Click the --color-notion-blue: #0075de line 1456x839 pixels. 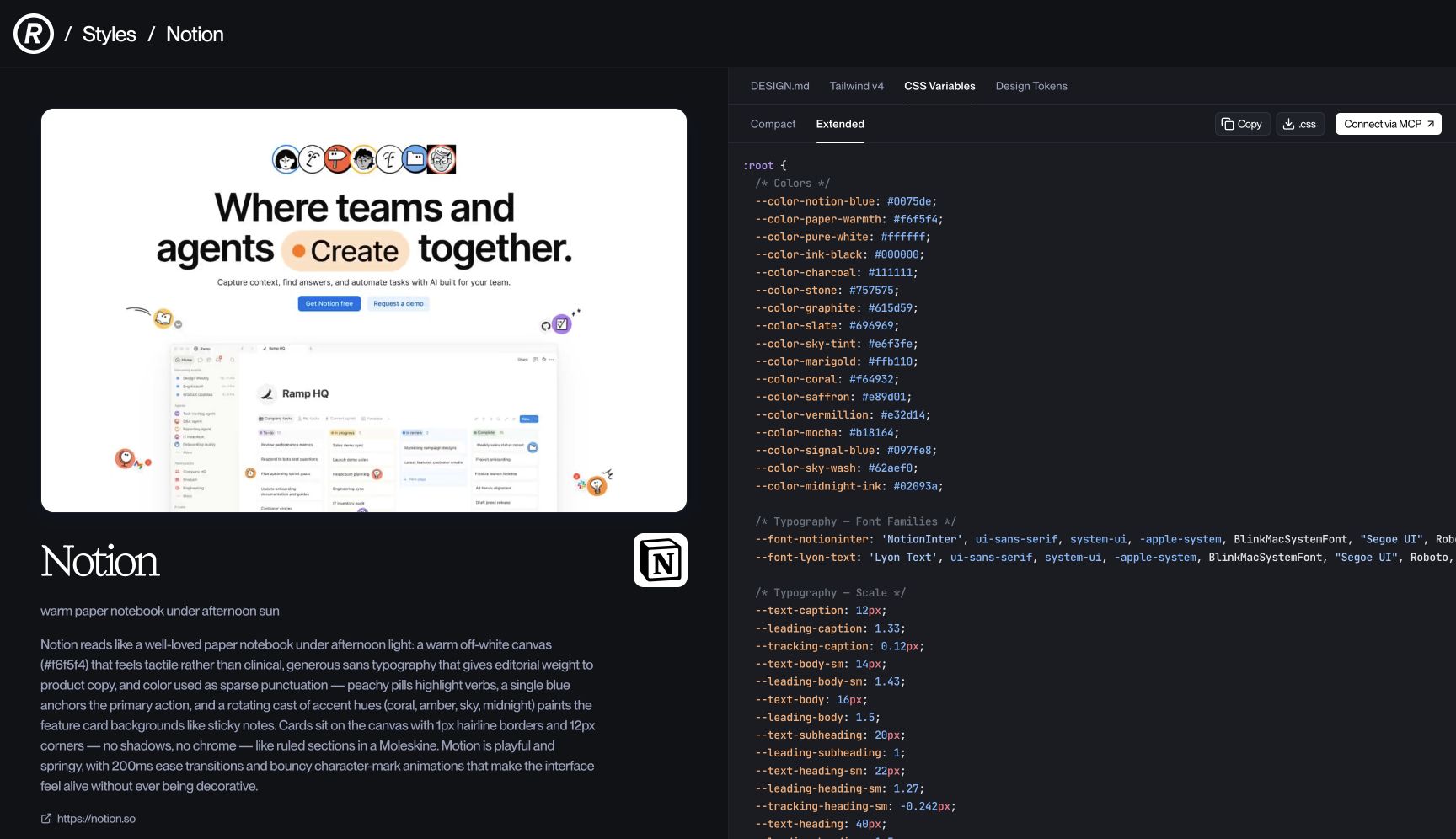coord(846,201)
